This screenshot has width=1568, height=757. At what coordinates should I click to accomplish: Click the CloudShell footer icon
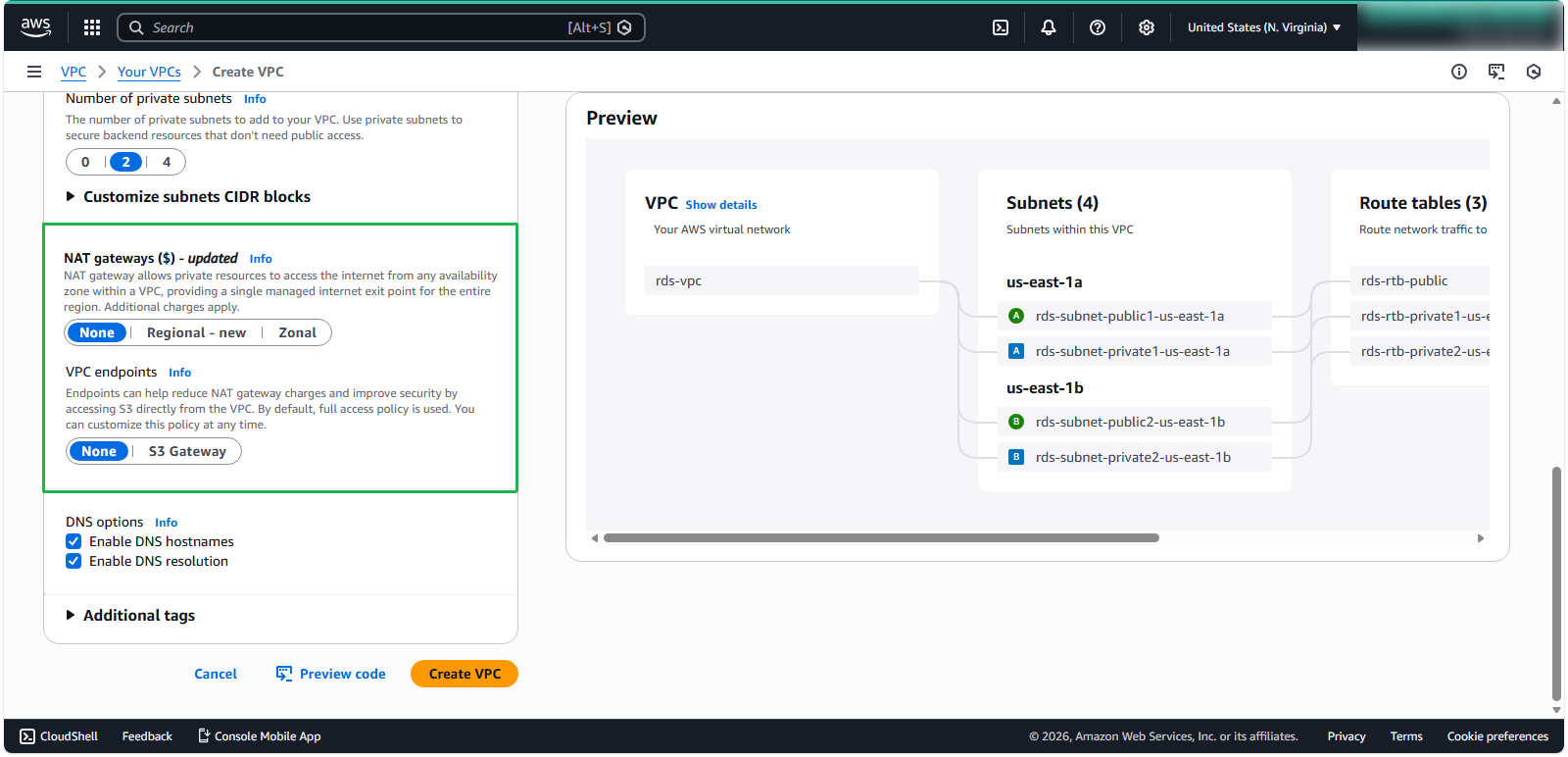click(27, 736)
